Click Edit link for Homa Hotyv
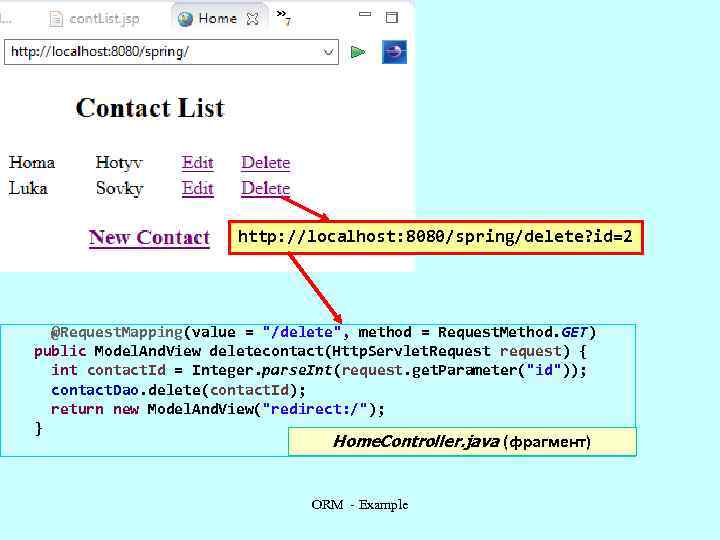This screenshot has height=540, width=720. (x=197, y=163)
